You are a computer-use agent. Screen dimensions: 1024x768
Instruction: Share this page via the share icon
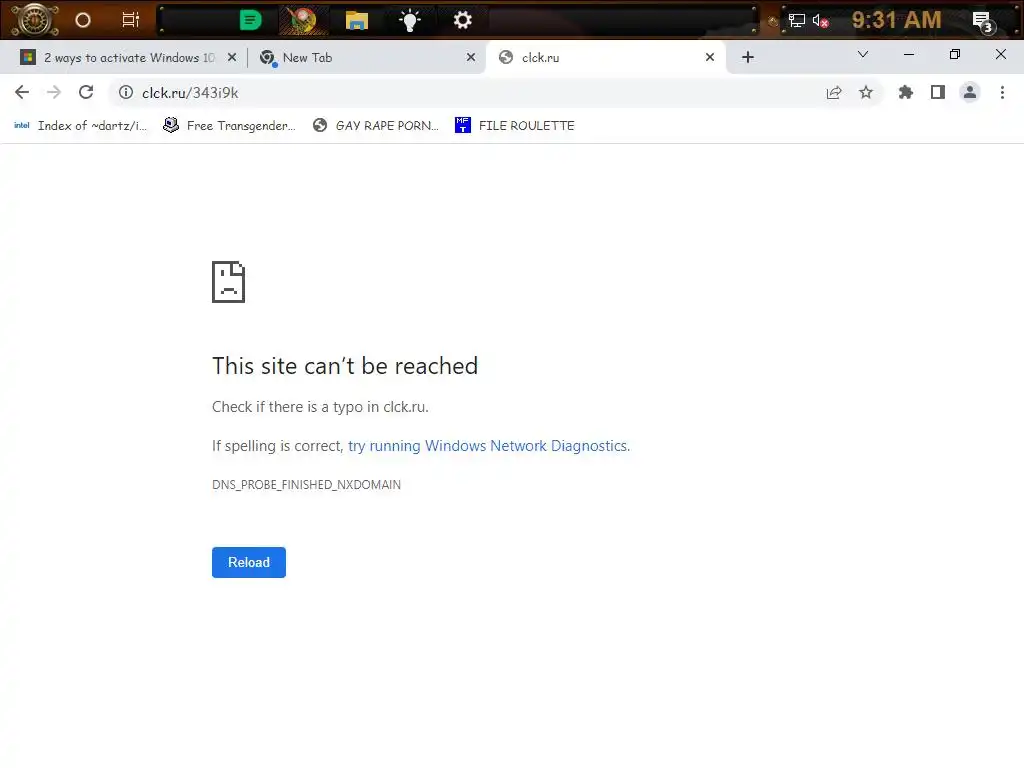pos(834,93)
